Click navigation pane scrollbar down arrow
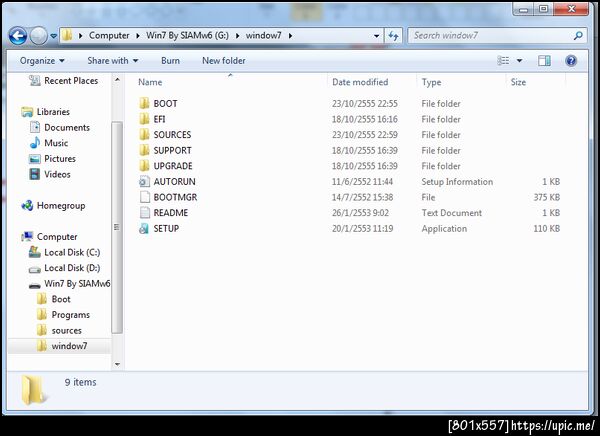Viewport: 600px width, 436px height. pos(117,364)
